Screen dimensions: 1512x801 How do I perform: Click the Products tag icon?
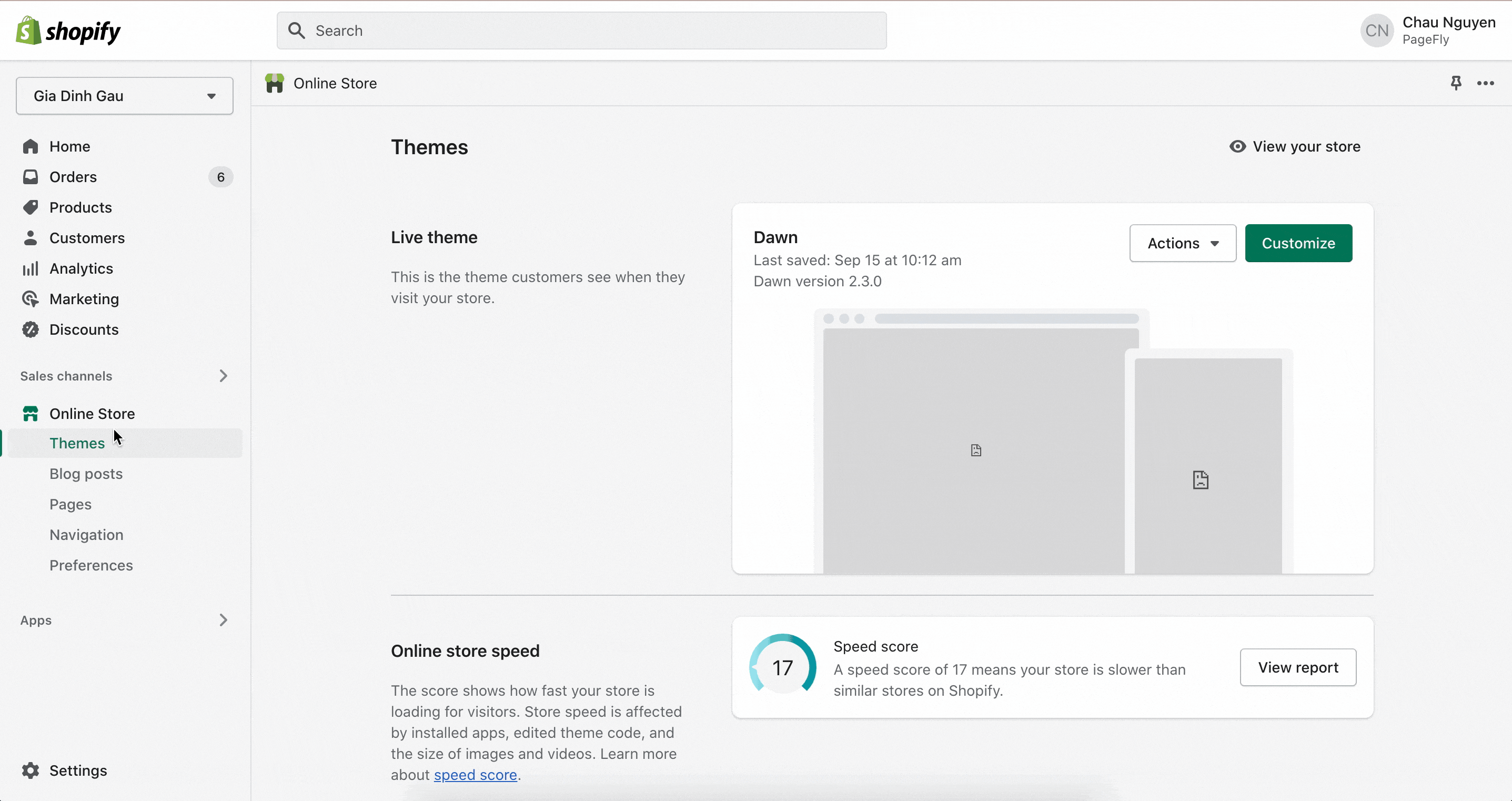(x=31, y=207)
